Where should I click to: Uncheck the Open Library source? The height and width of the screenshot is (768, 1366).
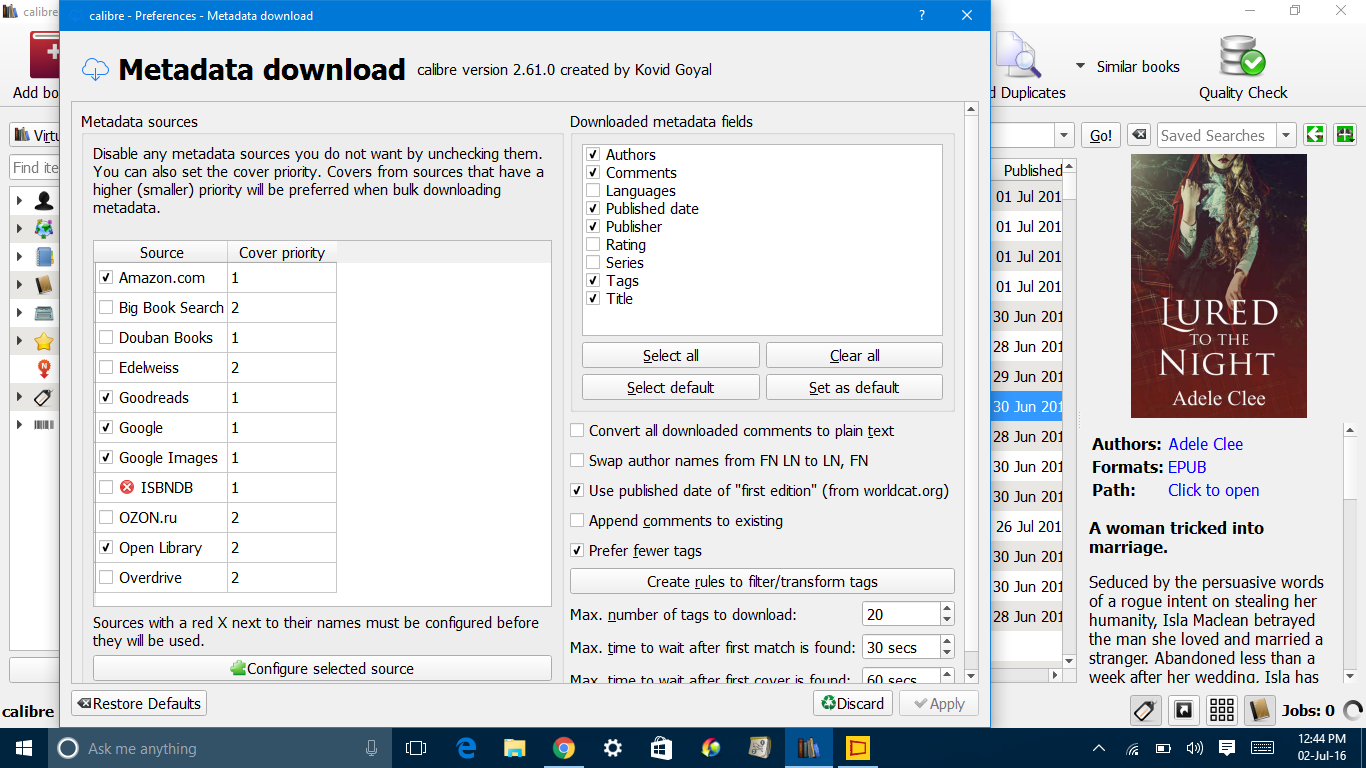pos(106,548)
